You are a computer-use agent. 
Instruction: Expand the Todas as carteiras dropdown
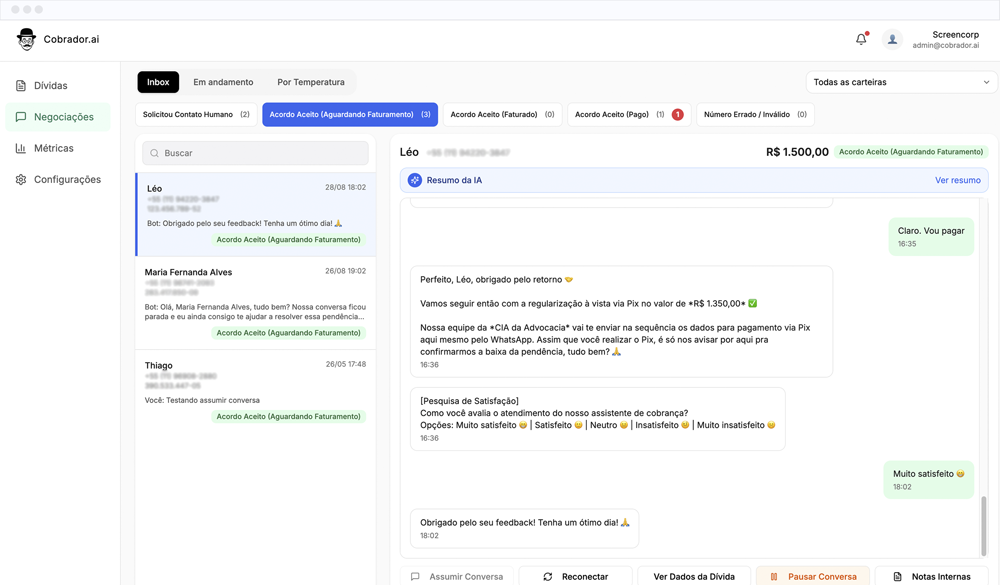click(x=901, y=82)
